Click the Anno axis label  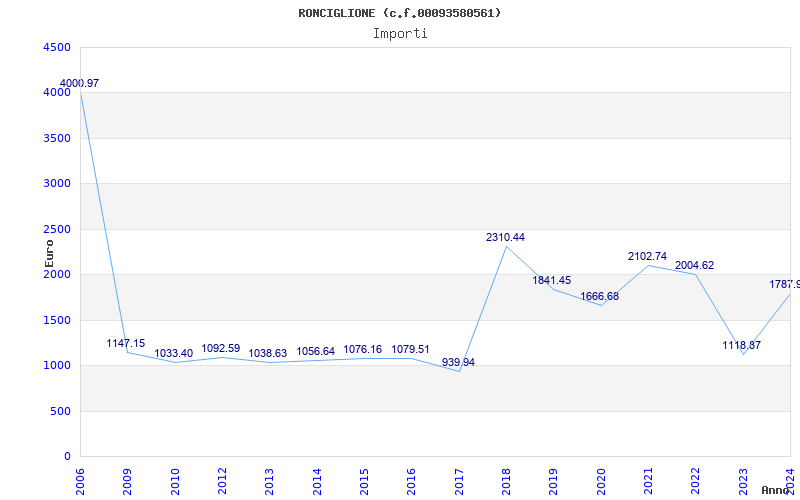point(775,490)
